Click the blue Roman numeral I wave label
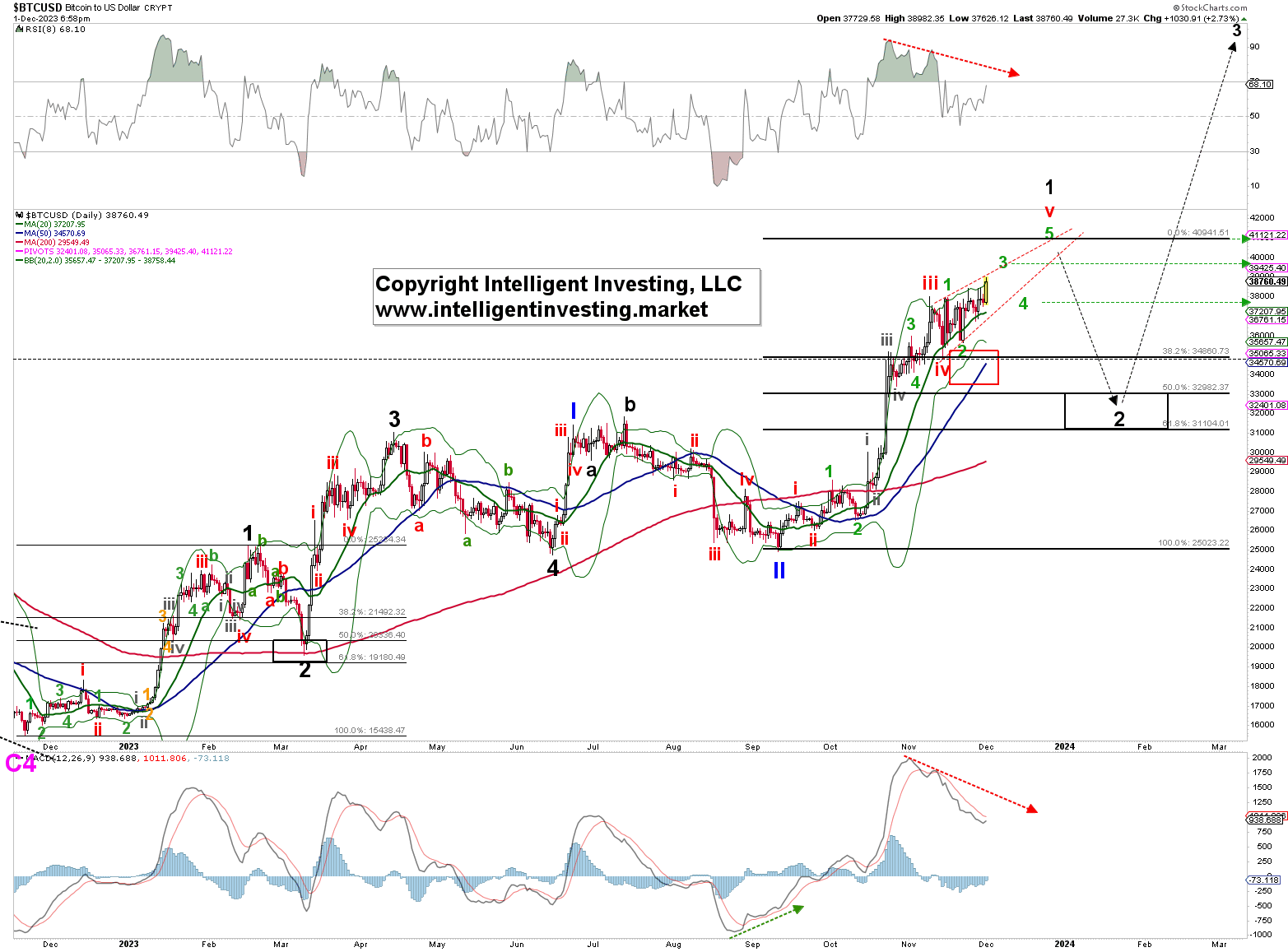Viewport: 1288px width, 952px height. [574, 411]
